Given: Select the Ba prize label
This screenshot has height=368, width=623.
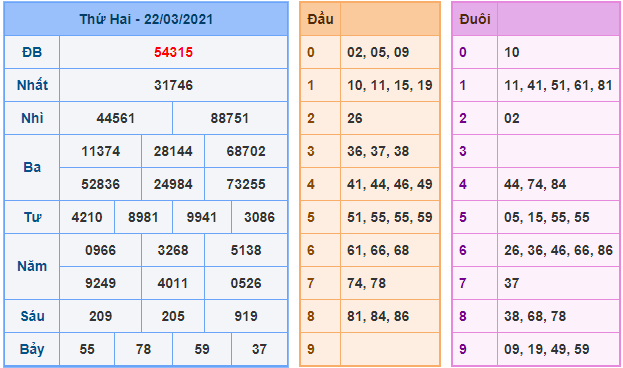Looking at the screenshot, I should click(32, 167).
